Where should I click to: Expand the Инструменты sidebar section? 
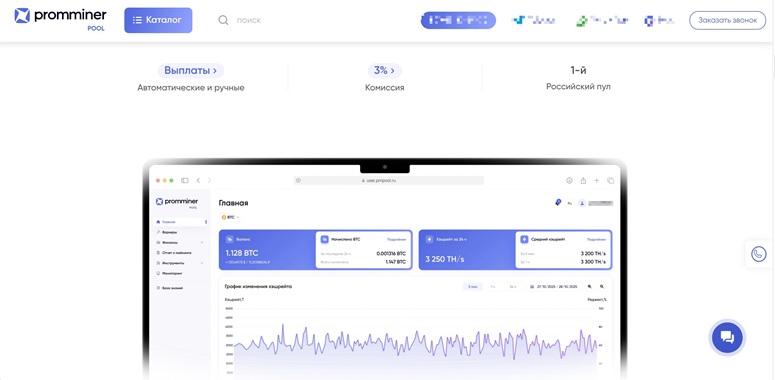click(179, 263)
